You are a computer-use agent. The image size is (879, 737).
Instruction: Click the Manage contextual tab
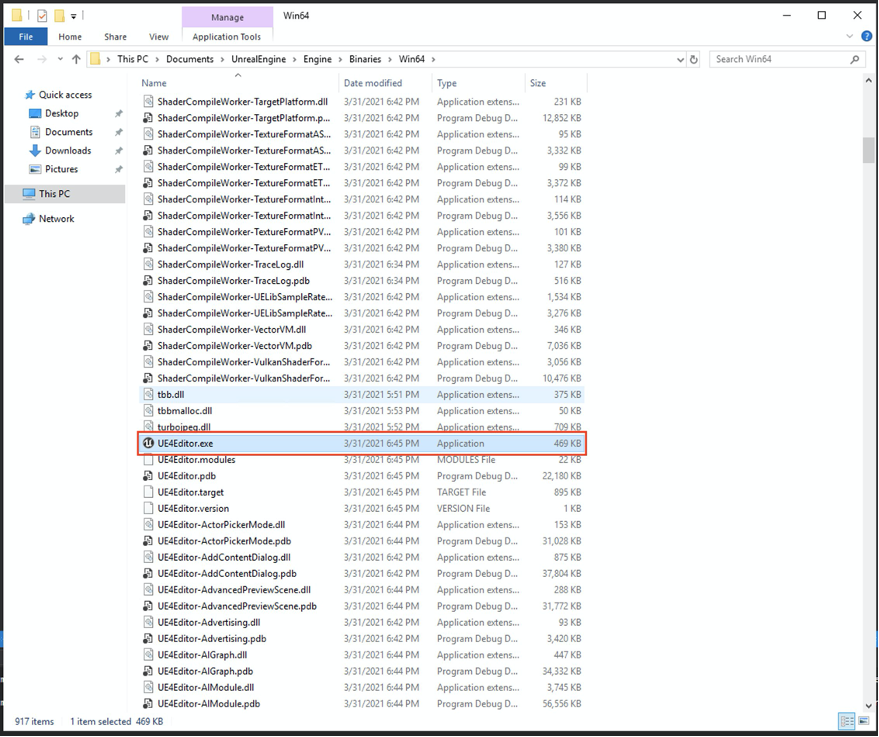[x=227, y=17]
